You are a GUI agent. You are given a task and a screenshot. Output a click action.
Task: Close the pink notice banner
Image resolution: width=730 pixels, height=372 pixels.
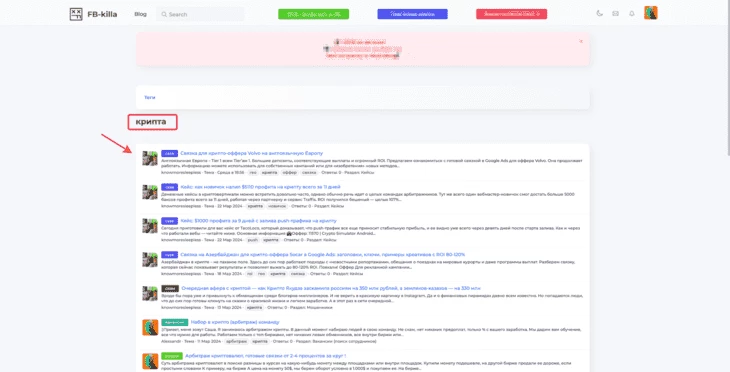coord(581,41)
